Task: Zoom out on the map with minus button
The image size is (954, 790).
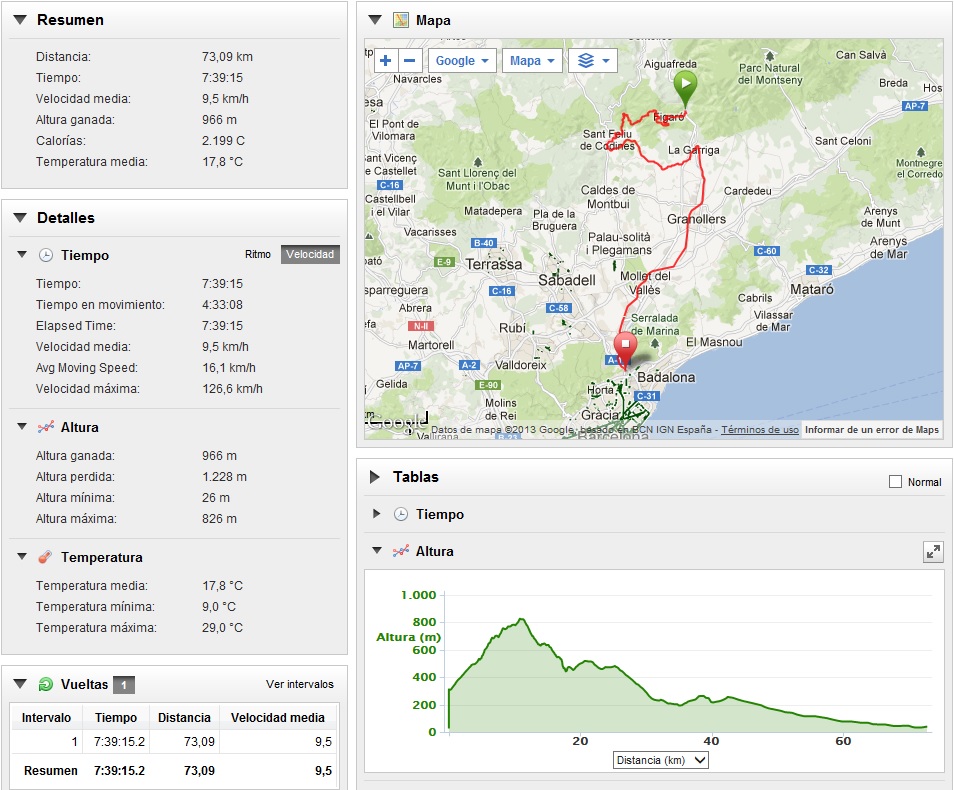Action: (x=409, y=61)
